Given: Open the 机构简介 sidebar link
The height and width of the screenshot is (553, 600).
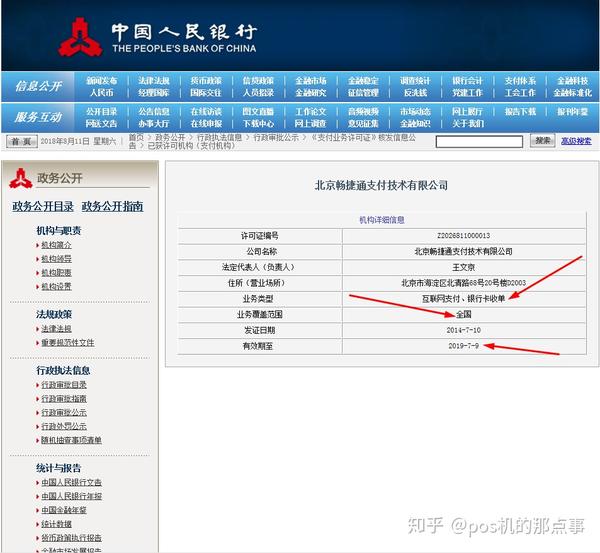Looking at the screenshot, I should (56, 245).
